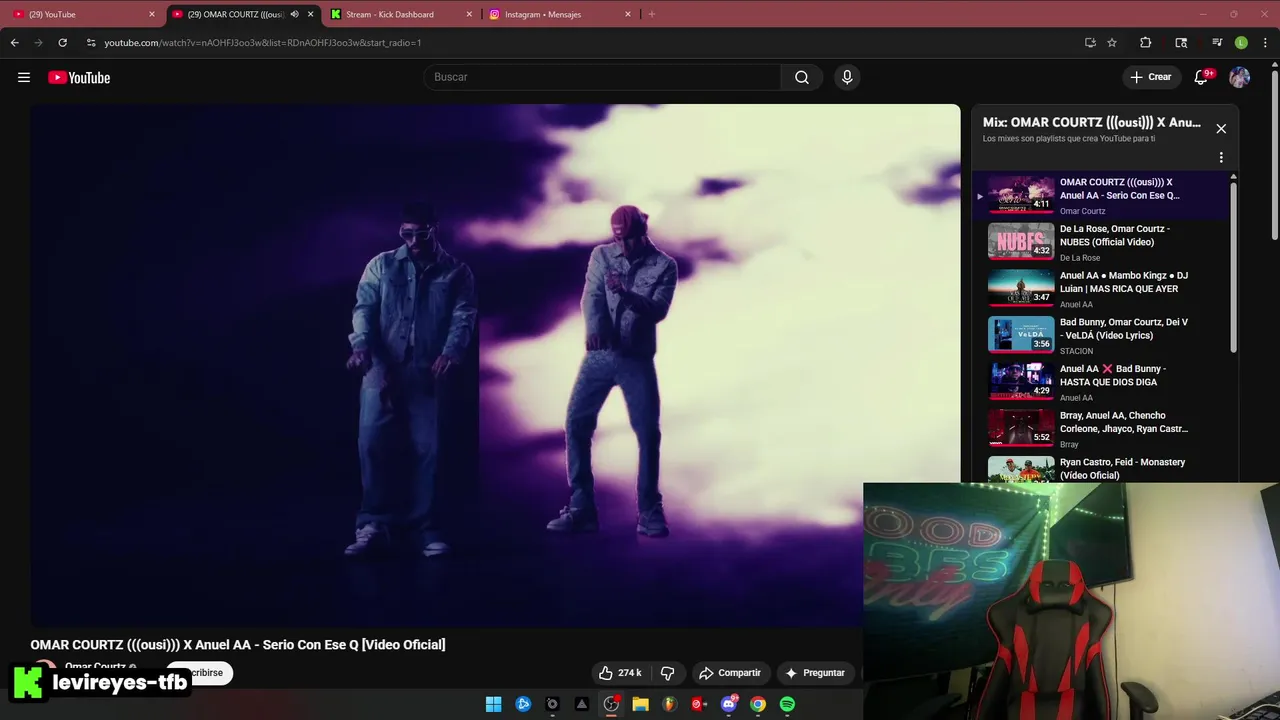1280x720 pixels.
Task: Open Chrome media controls icon
Action: [x=1217, y=42]
